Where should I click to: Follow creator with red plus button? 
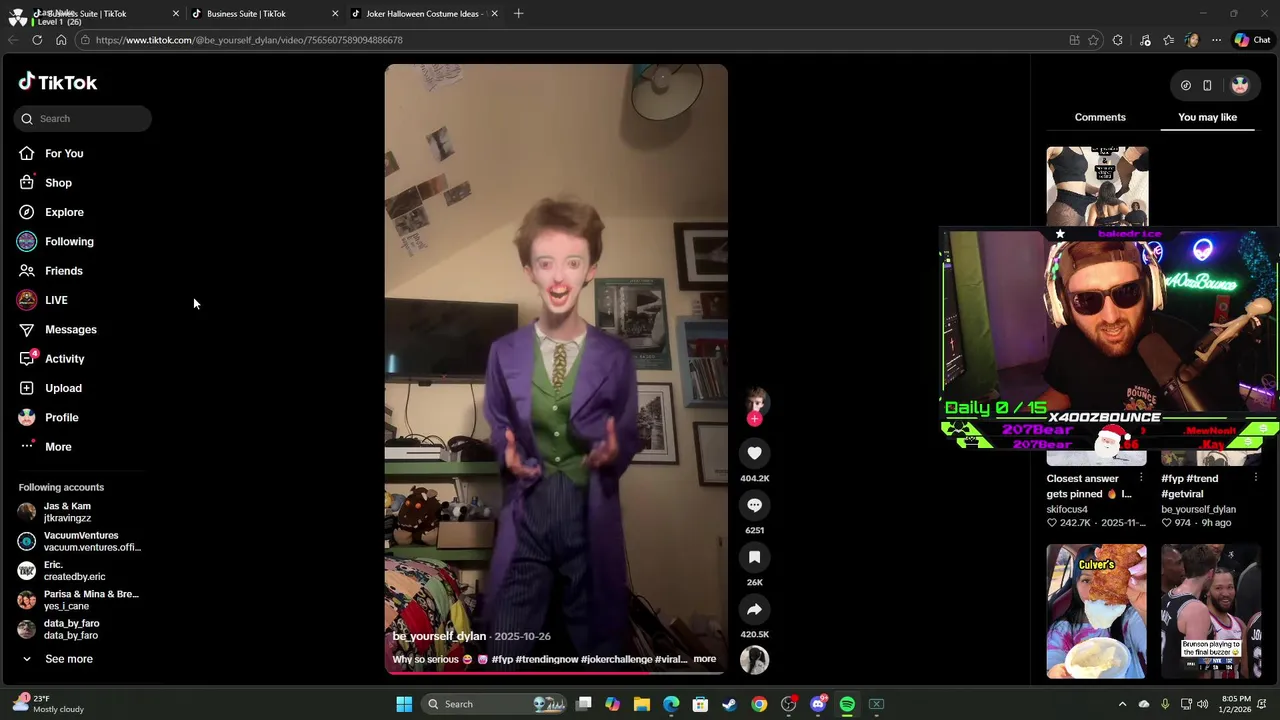754,419
